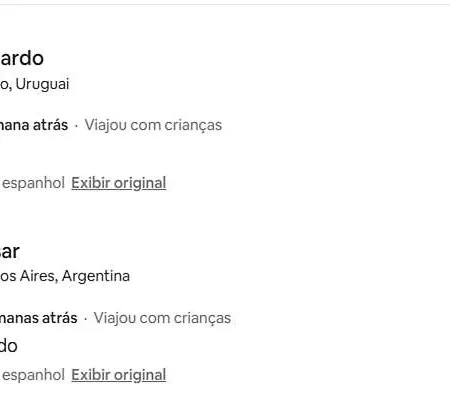Image resolution: width=450 pixels, height=407 pixels.
Task: Select the reviewer name ending in 'sar'
Action: click(x=10, y=252)
